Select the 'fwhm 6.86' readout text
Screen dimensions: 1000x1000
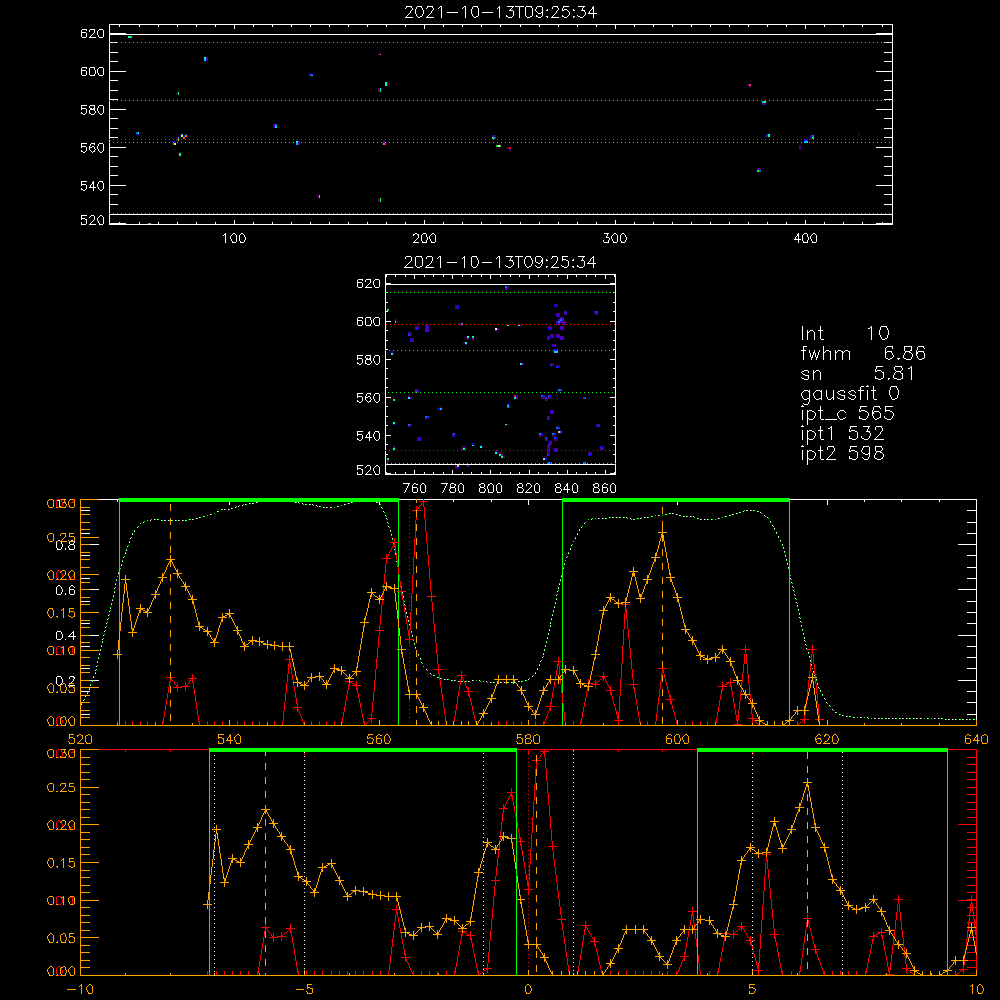click(863, 353)
